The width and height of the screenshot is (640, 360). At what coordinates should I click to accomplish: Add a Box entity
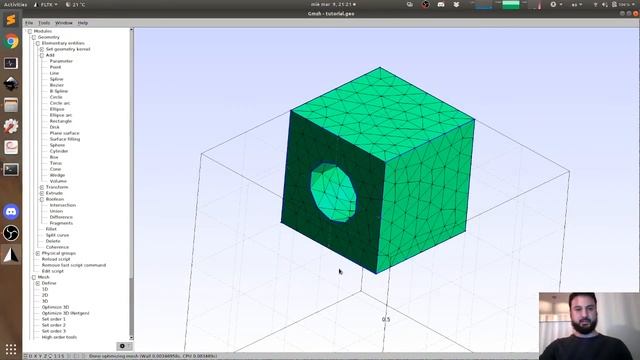pyautogui.click(x=54, y=157)
